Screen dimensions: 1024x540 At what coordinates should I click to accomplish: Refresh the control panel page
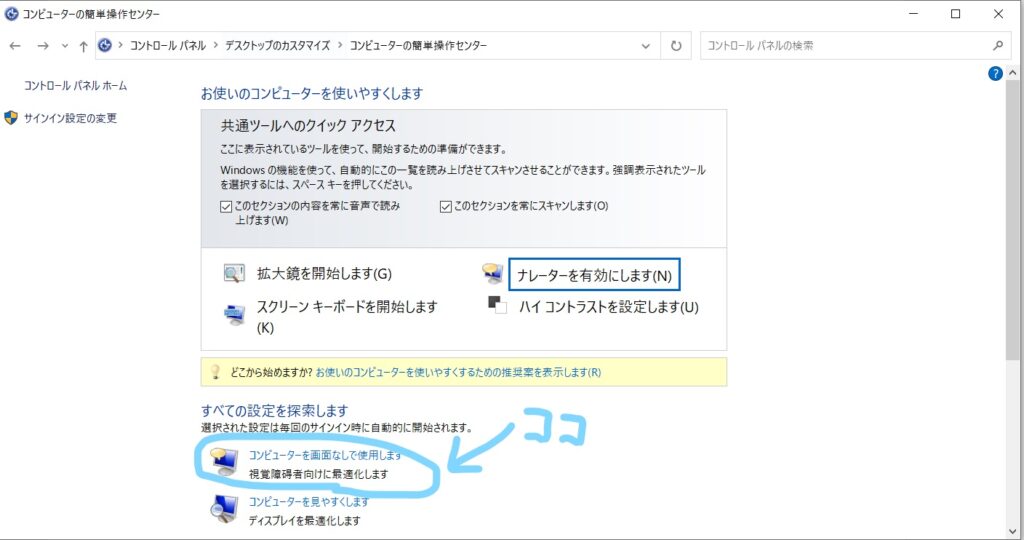(x=676, y=46)
